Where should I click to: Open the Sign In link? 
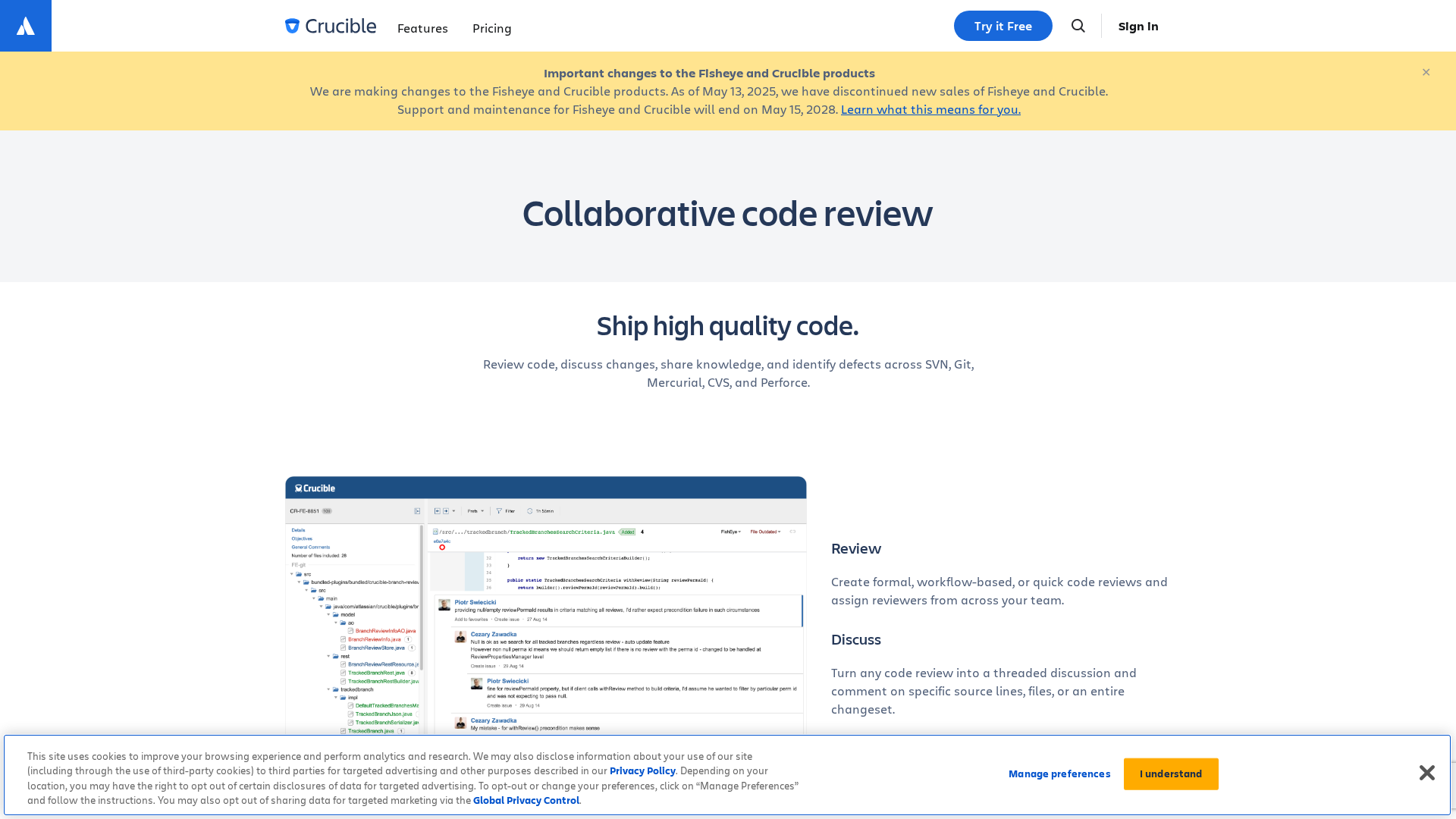coord(1137,26)
